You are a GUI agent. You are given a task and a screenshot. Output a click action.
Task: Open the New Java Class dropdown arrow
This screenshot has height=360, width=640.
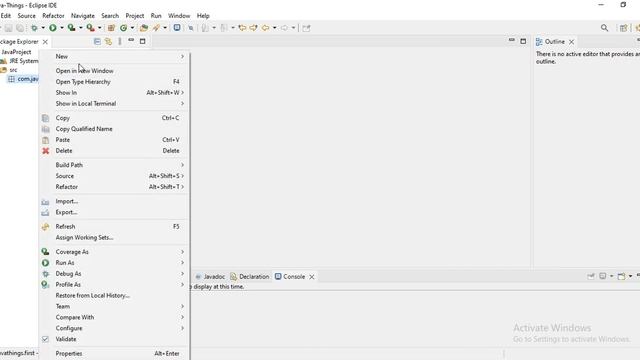click(132, 28)
